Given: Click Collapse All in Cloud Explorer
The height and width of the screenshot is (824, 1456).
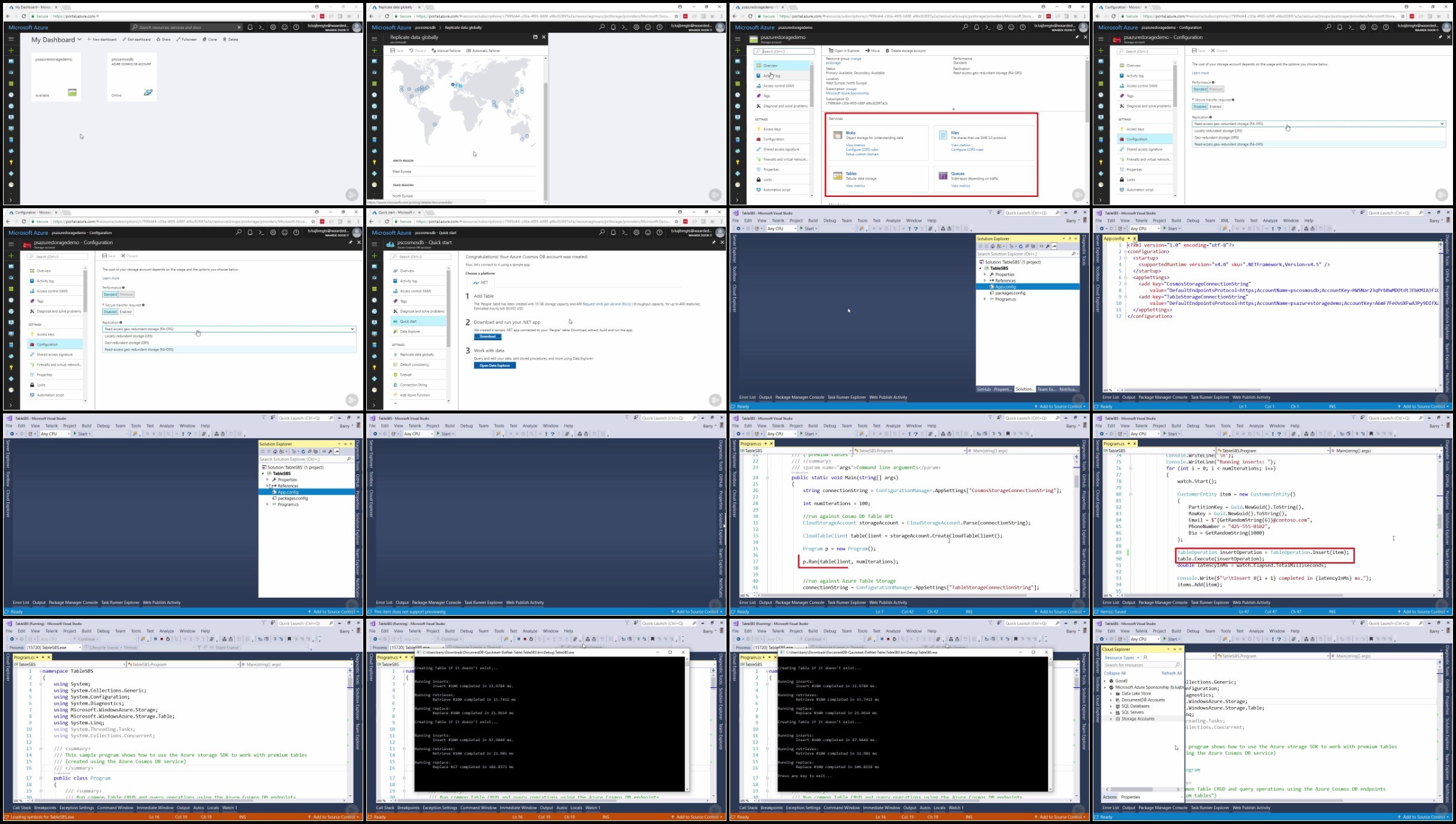Looking at the screenshot, I should tap(1115, 673).
